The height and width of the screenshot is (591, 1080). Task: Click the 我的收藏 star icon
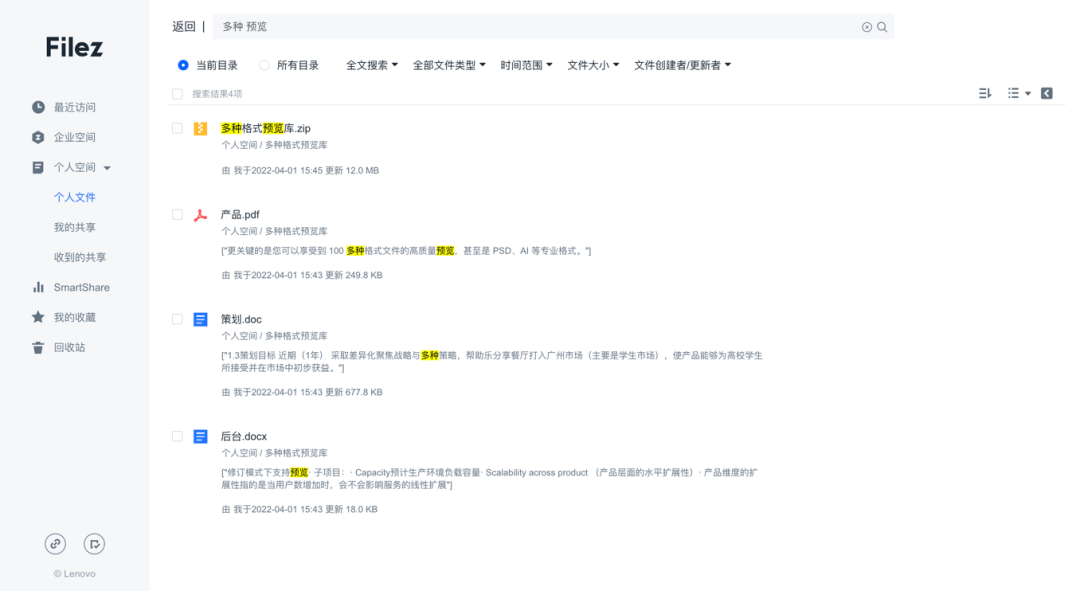point(37,317)
